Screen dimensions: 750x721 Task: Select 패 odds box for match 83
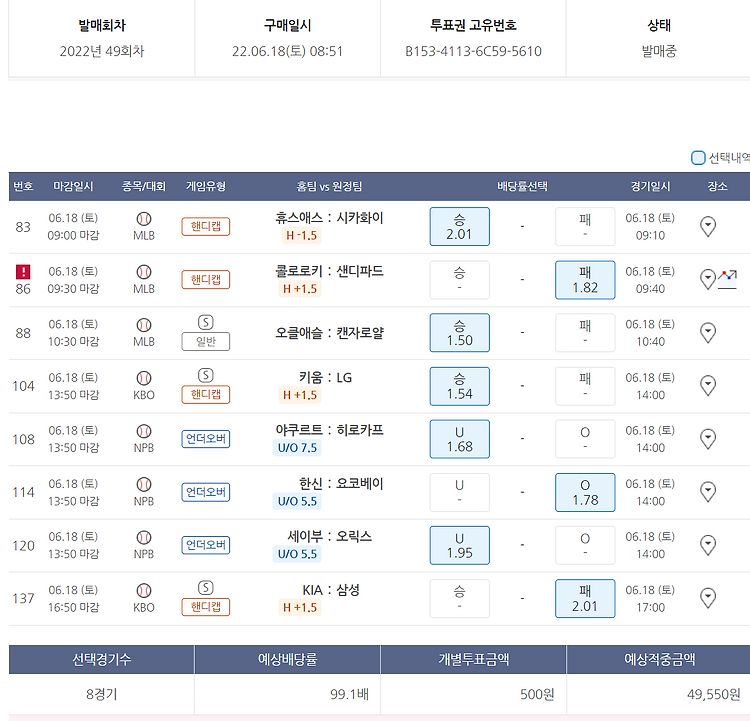(585, 227)
